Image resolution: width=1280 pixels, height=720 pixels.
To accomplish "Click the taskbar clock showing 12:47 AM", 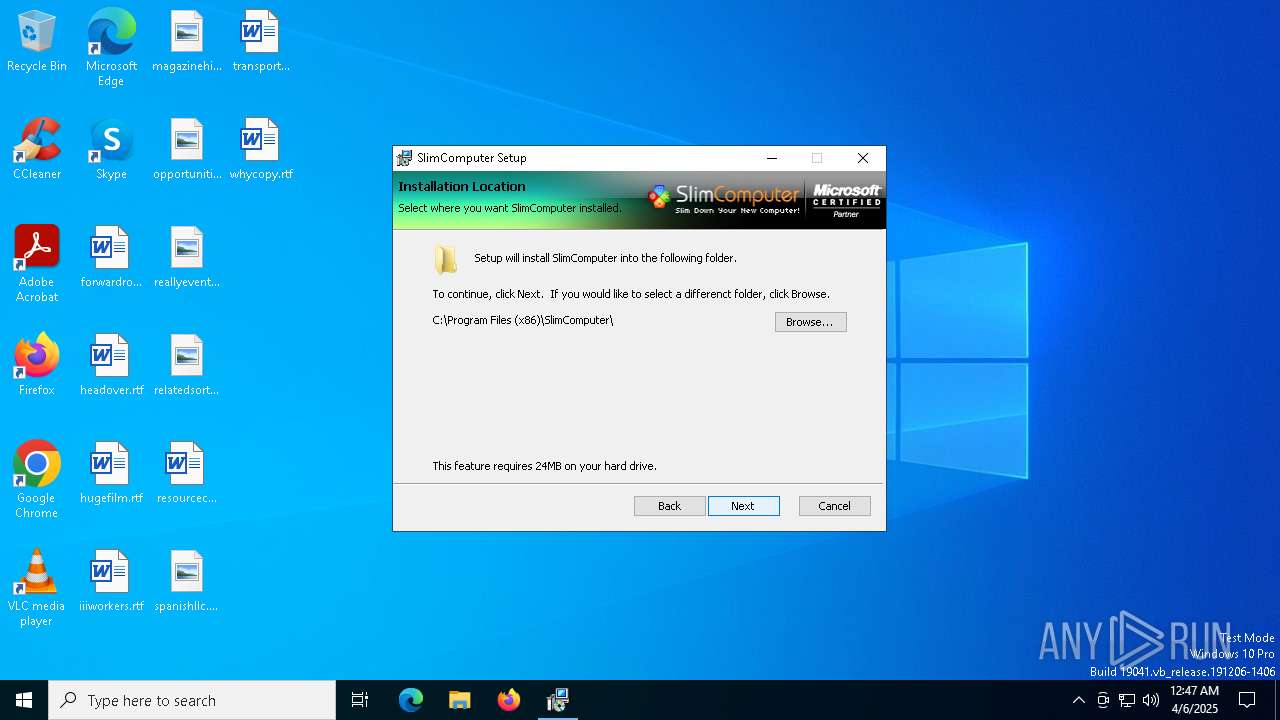I will pyautogui.click(x=1194, y=700).
